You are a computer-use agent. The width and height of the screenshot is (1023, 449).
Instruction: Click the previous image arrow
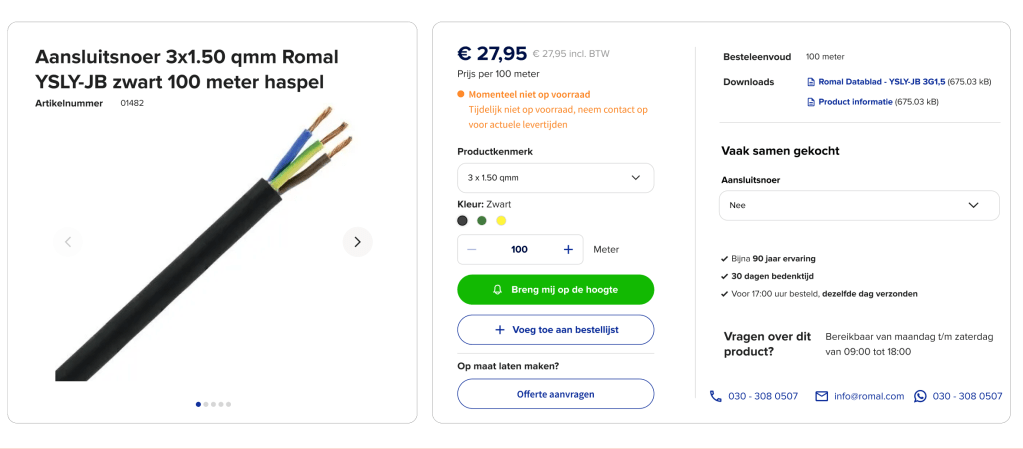68,242
